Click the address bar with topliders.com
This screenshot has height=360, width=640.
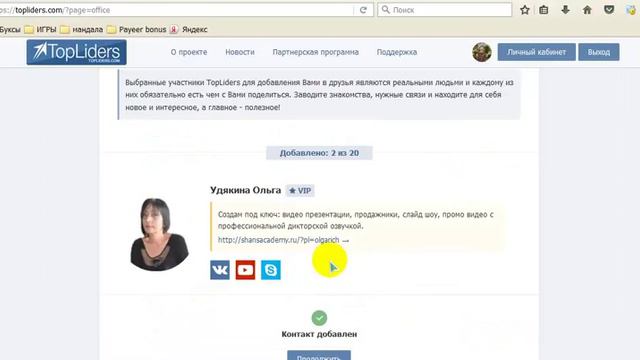[x=176, y=10]
